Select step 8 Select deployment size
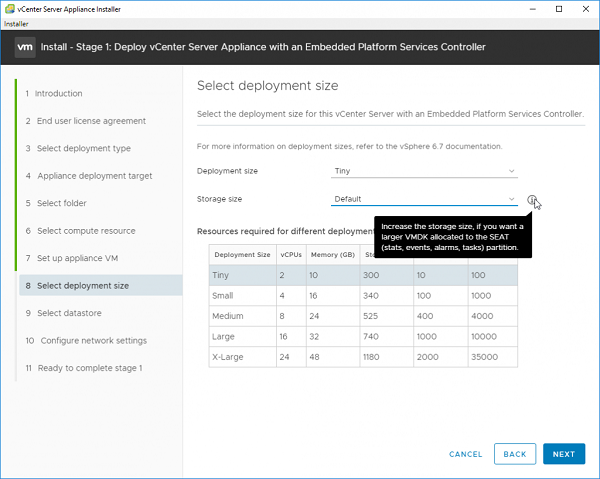Screen dimensions: 600x479 pyautogui.click(x=101, y=285)
